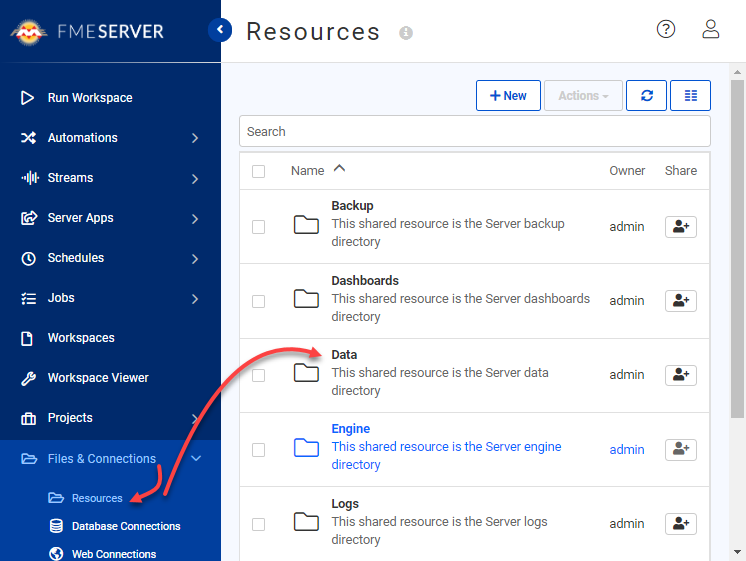Viewport: 746px width, 561px height.
Task: Click the Projects briefcase icon
Action: (x=29, y=418)
